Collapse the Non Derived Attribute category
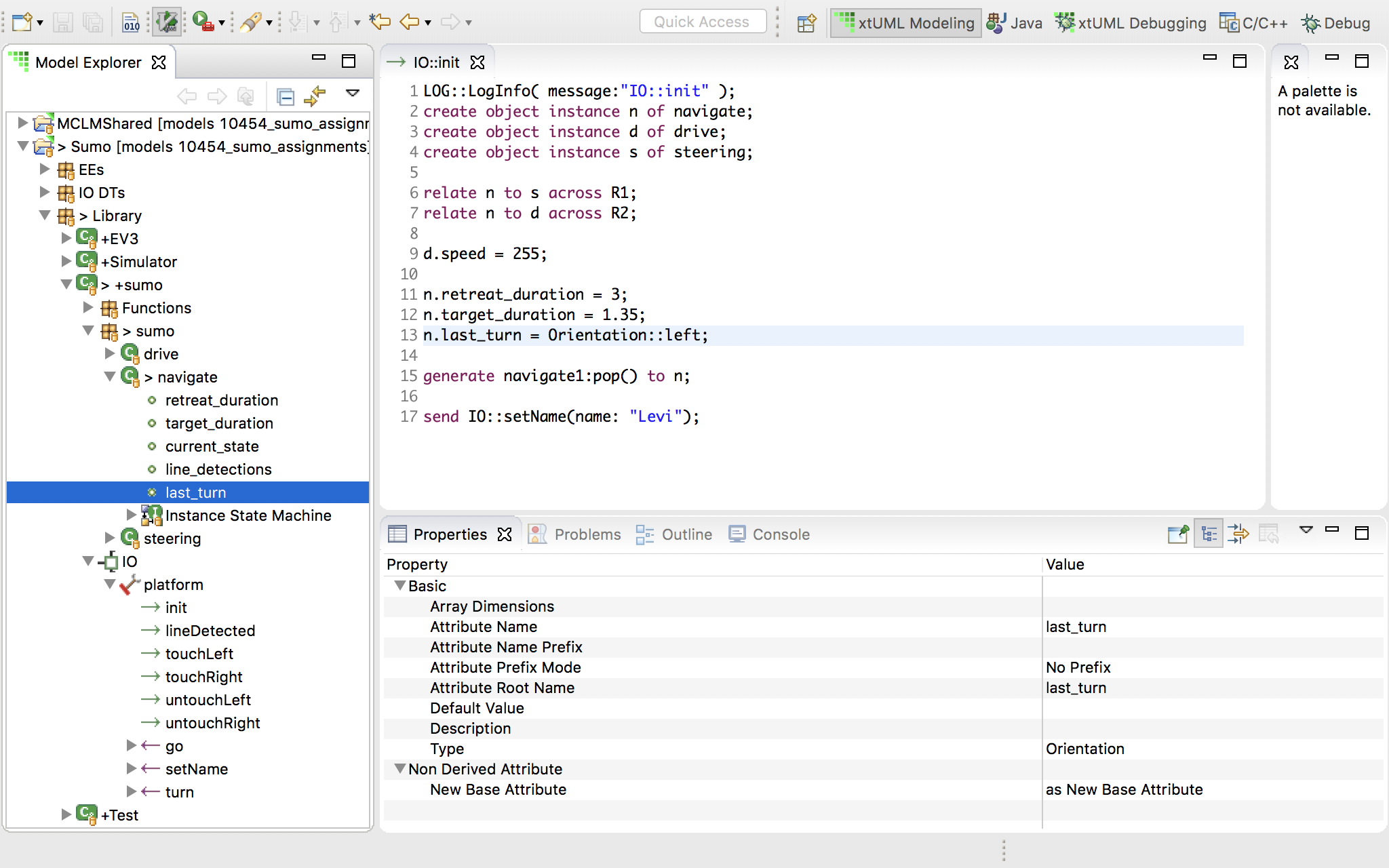The image size is (1389, 868). (x=400, y=768)
